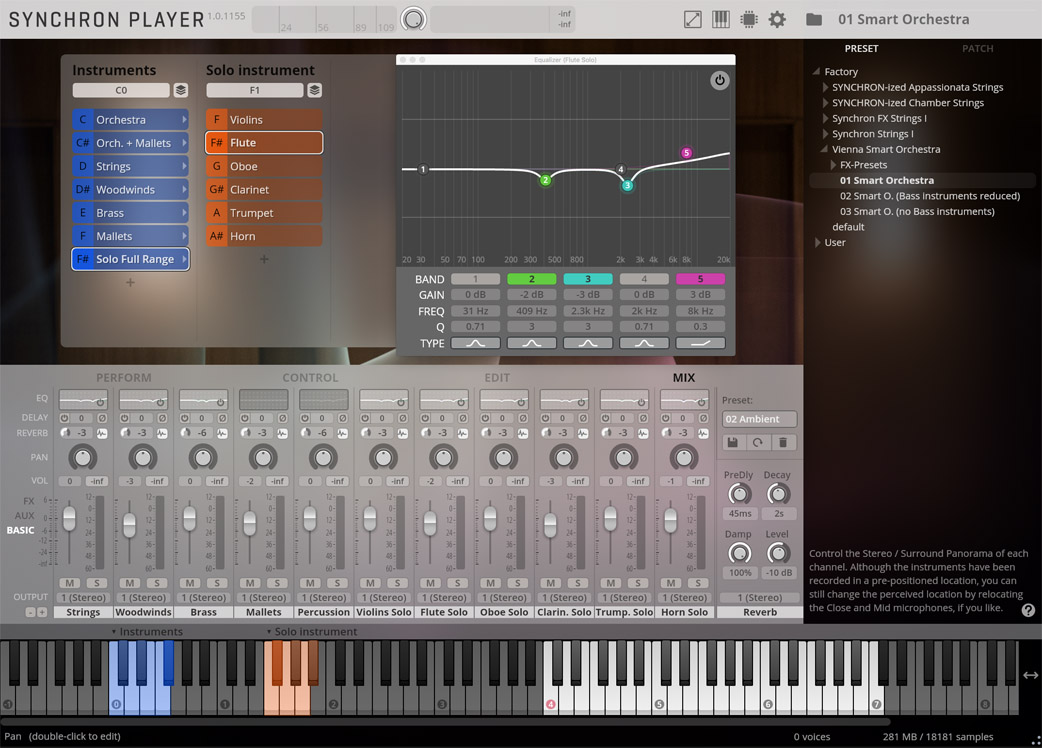Image resolution: width=1042 pixels, height=748 pixels.
Task: Invert phase on Horn Solo channel
Action: pyautogui.click(x=703, y=419)
